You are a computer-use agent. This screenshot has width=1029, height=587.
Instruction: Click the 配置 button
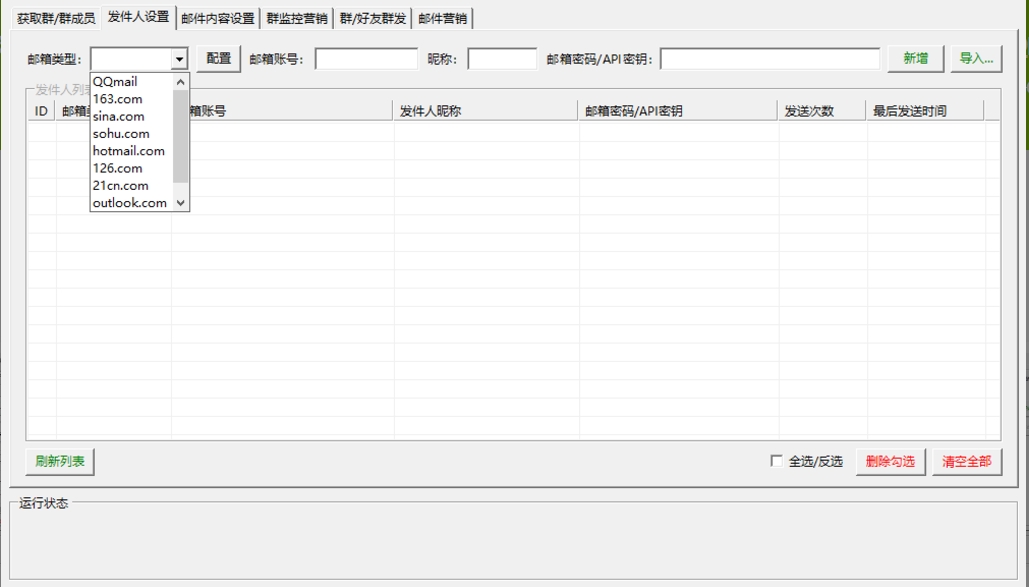219,58
